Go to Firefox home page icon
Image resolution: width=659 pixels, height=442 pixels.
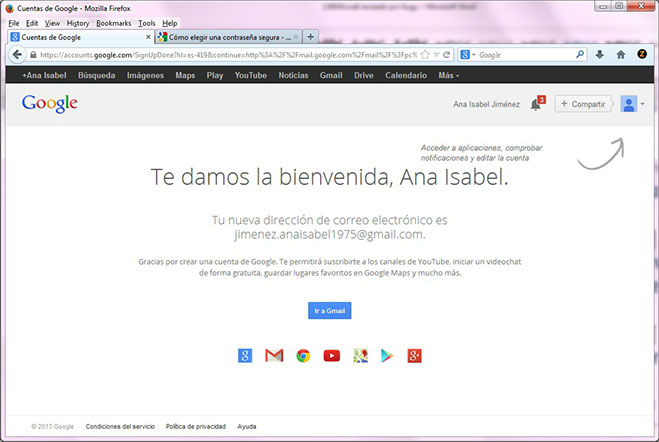click(621, 54)
